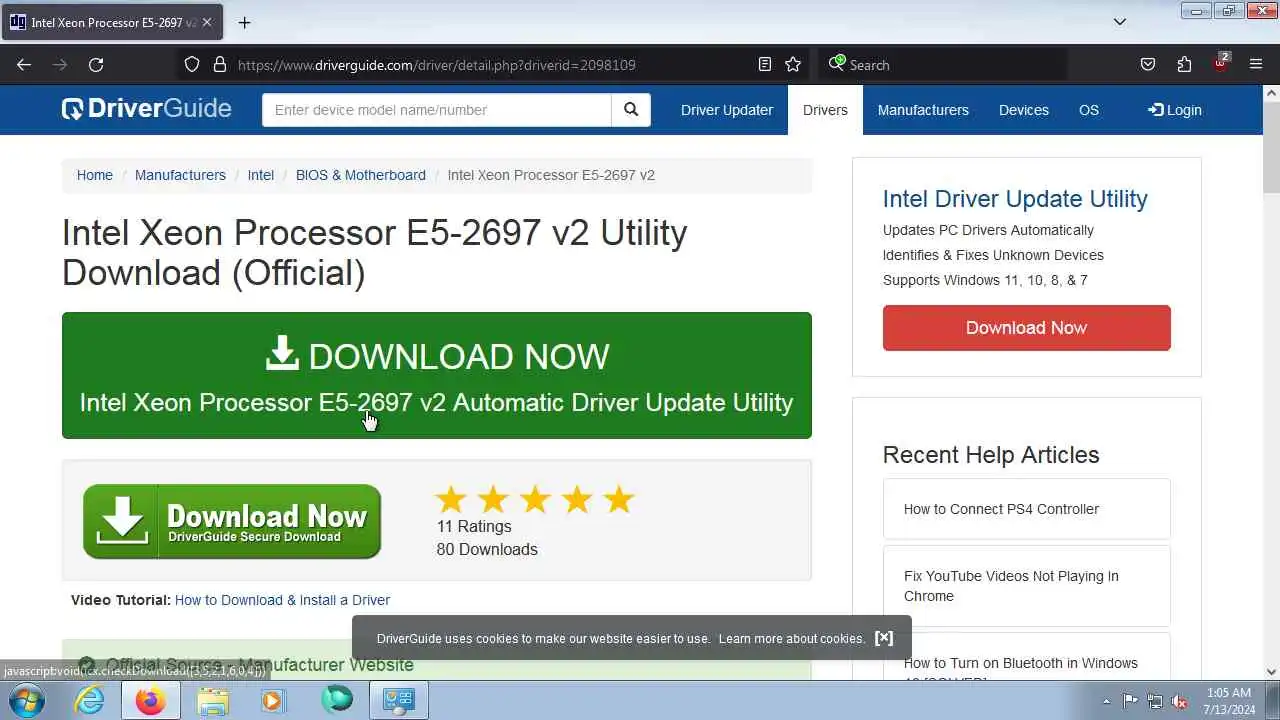Click the red Download Now button
1280x720 pixels.
pyautogui.click(x=1027, y=328)
